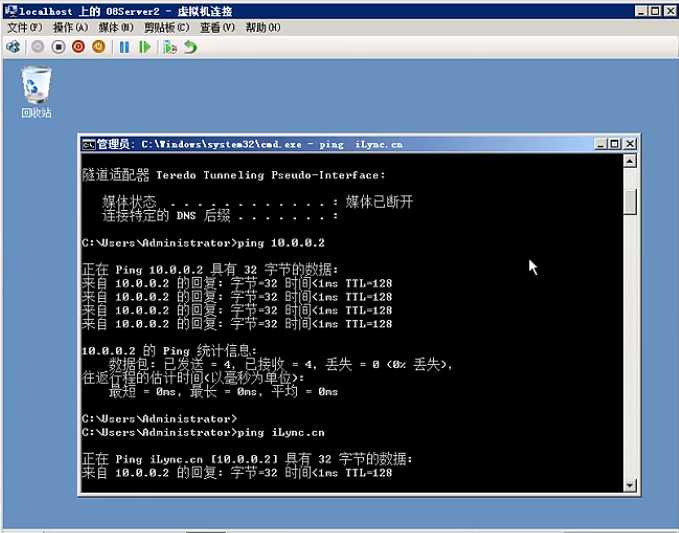Pause the virtual machine

point(124,47)
